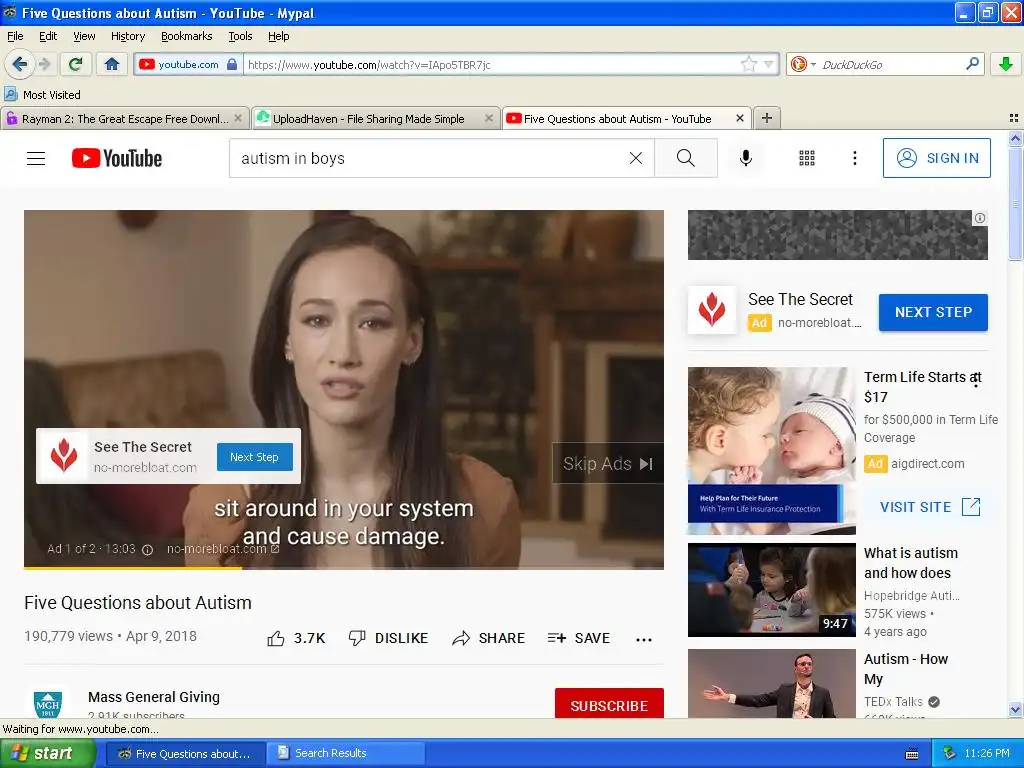
Task: Start voice search with microphone icon
Action: click(746, 158)
